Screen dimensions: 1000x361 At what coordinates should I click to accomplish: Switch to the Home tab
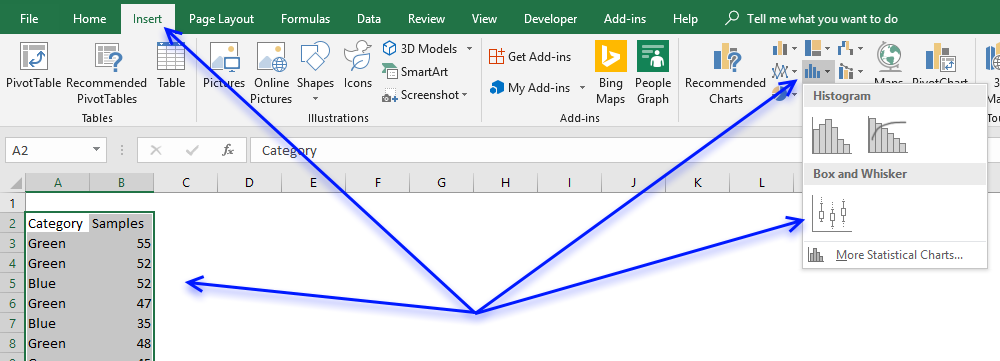pos(89,18)
